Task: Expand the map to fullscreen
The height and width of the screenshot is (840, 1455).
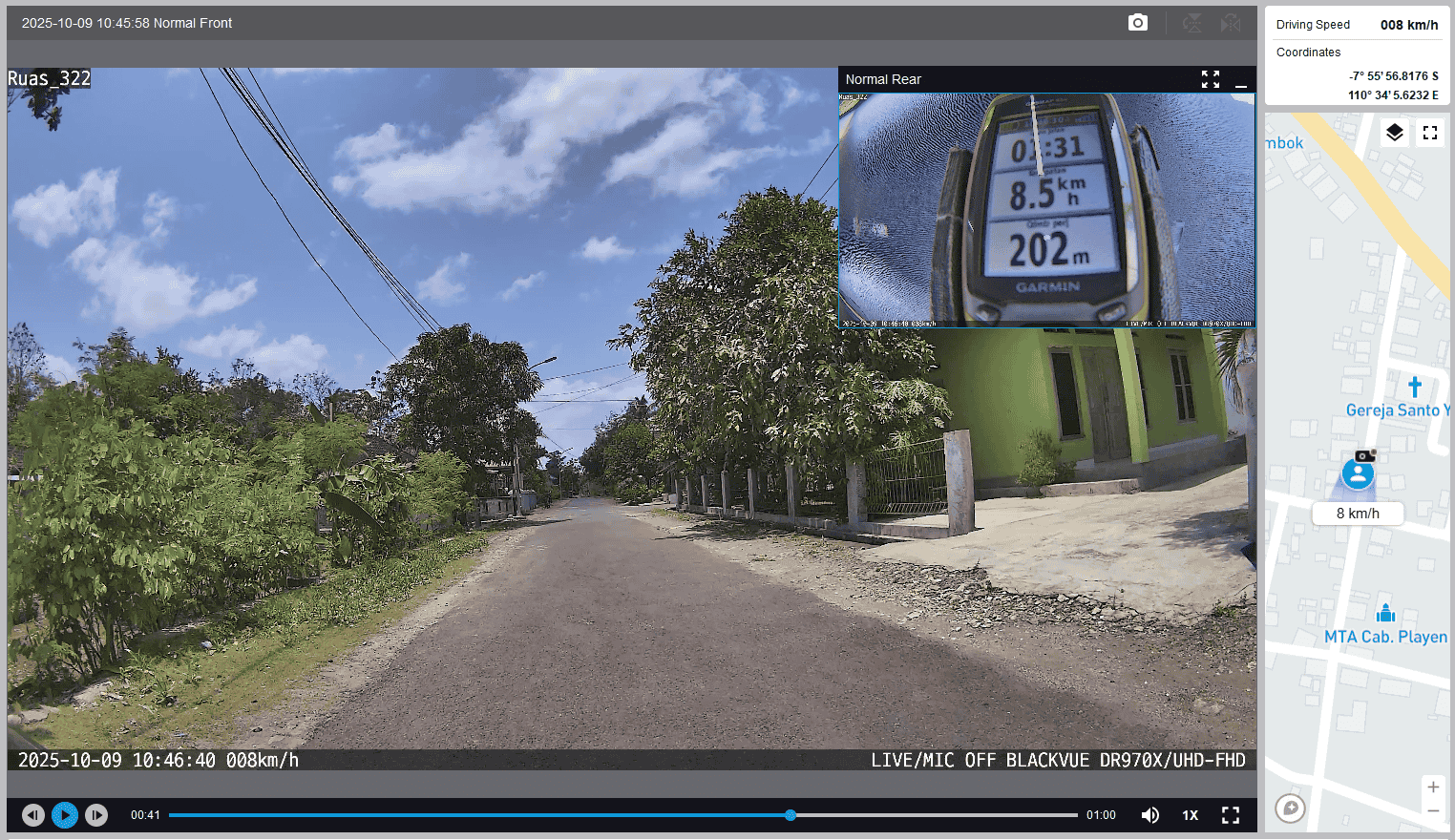Action: click(1430, 133)
